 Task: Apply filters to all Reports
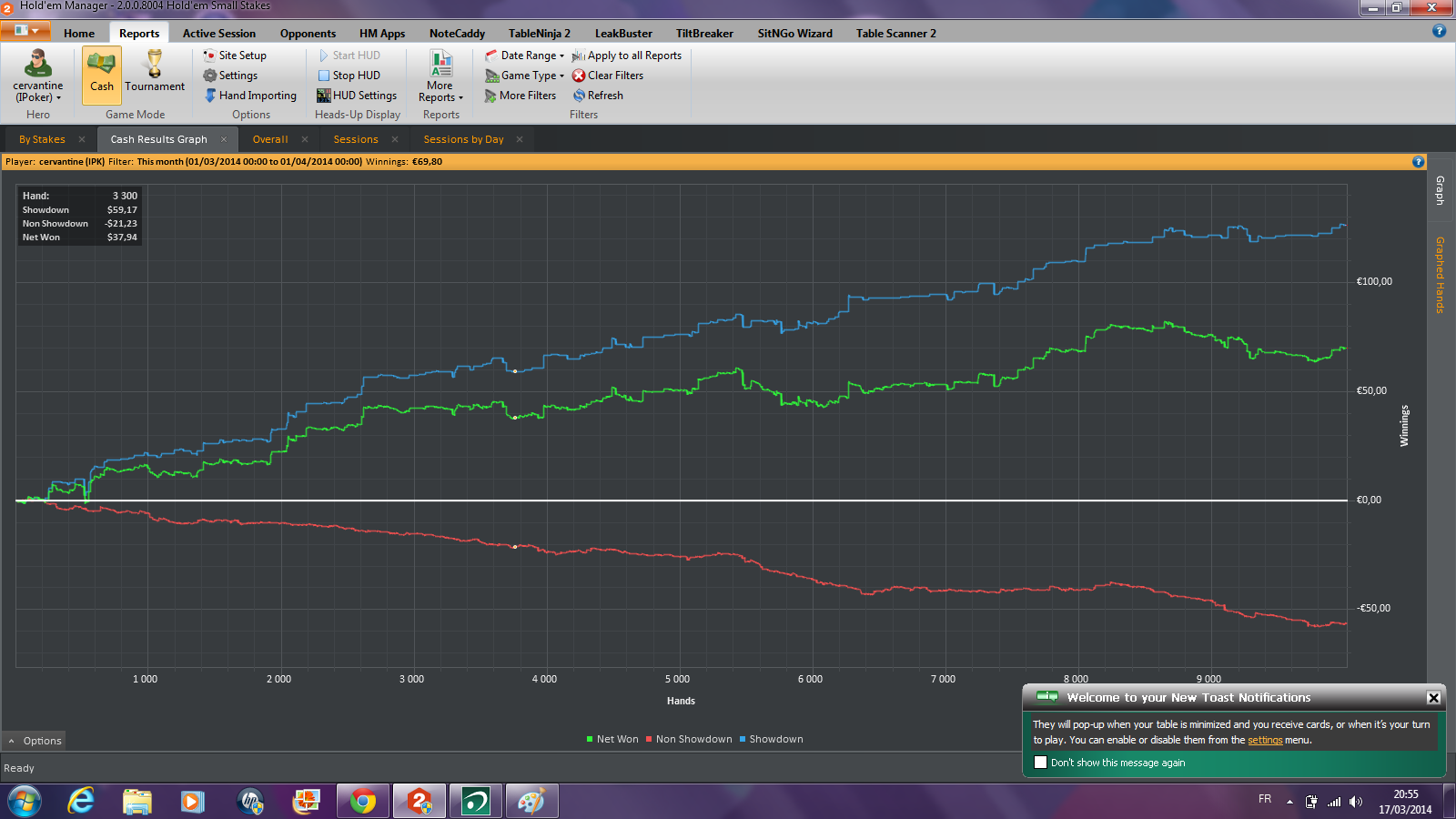(x=627, y=56)
